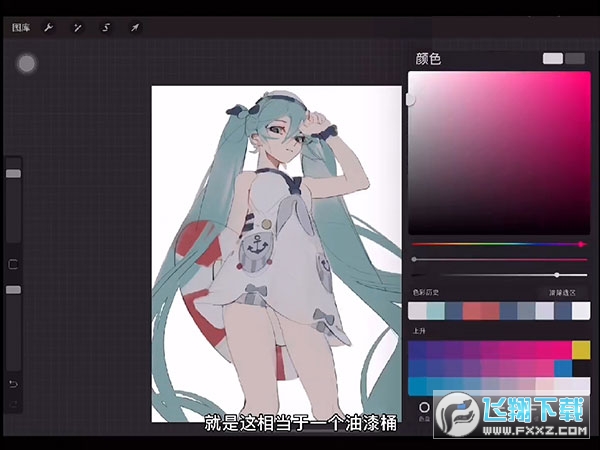The width and height of the screenshot is (600, 450).
Task: Pick the teal history swatch
Action: [x=435, y=311]
